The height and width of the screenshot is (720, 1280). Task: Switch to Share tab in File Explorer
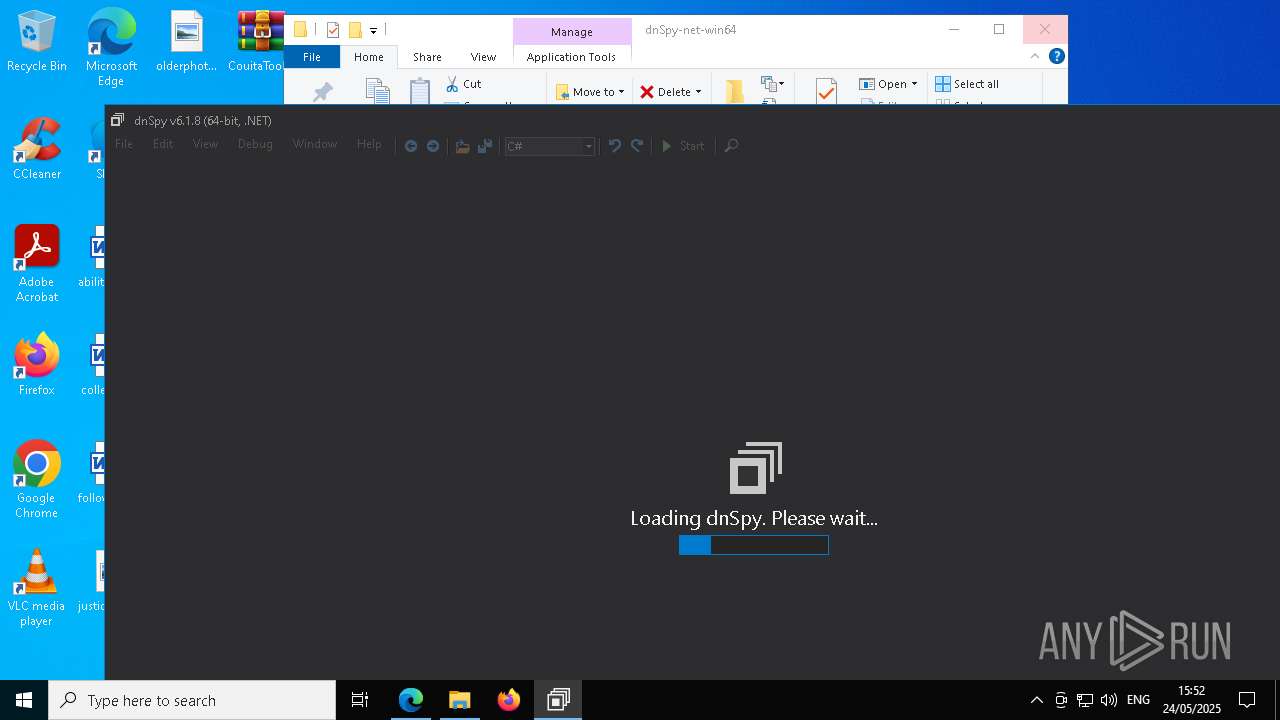(427, 57)
